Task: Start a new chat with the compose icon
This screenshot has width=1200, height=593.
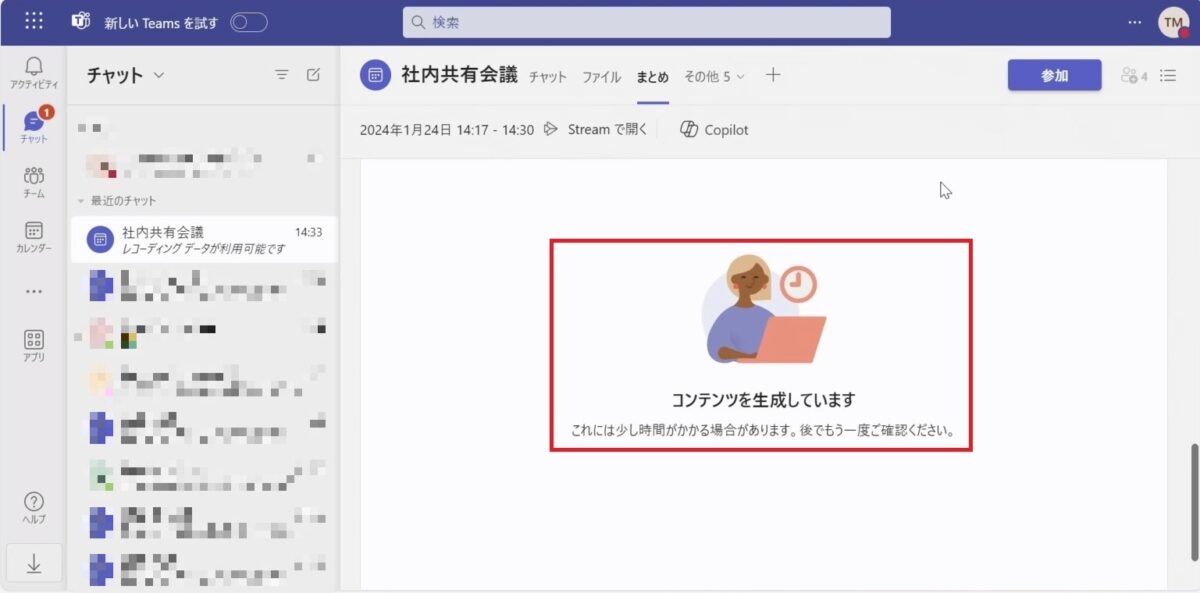Action: (311, 74)
